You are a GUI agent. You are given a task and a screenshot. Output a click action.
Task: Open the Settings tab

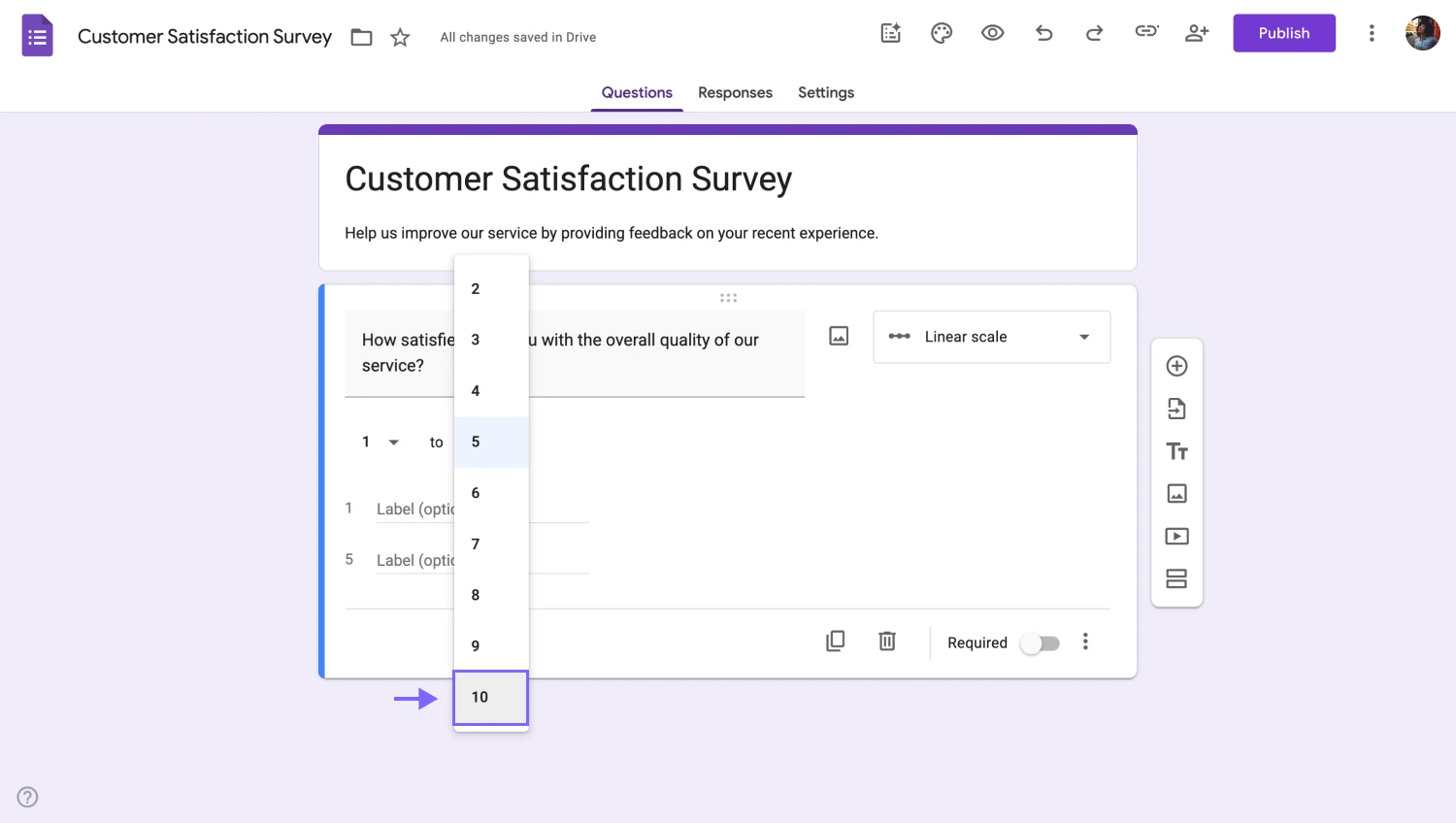tap(825, 93)
